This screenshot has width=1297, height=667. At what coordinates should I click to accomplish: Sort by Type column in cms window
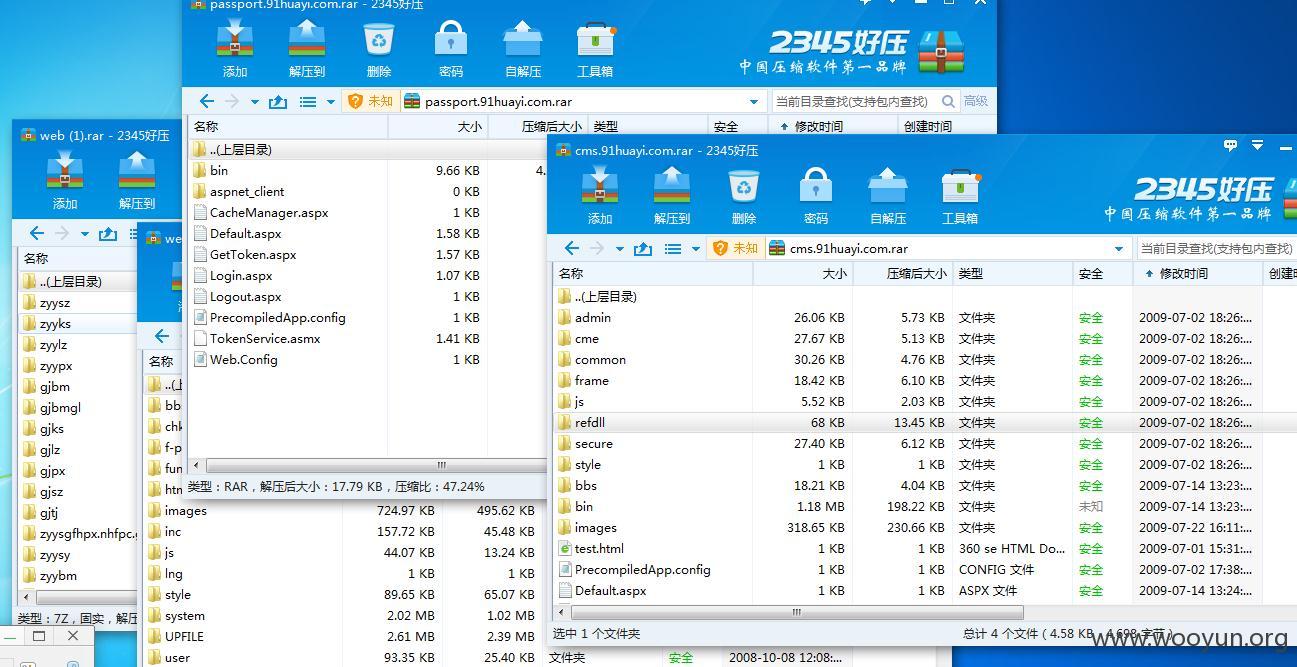1012,273
